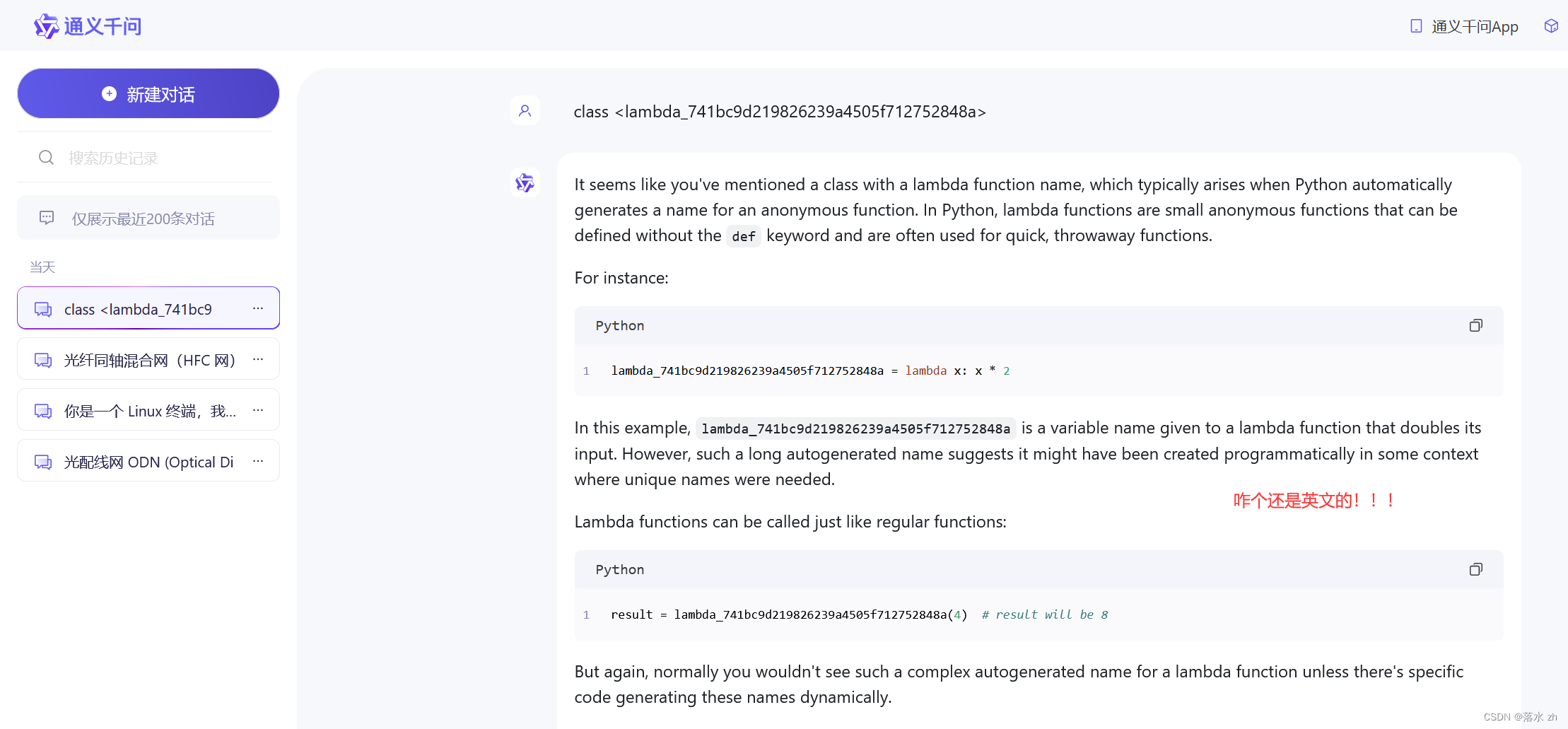
Task: Open more options for Linux 终端 chat
Action: pos(258,410)
